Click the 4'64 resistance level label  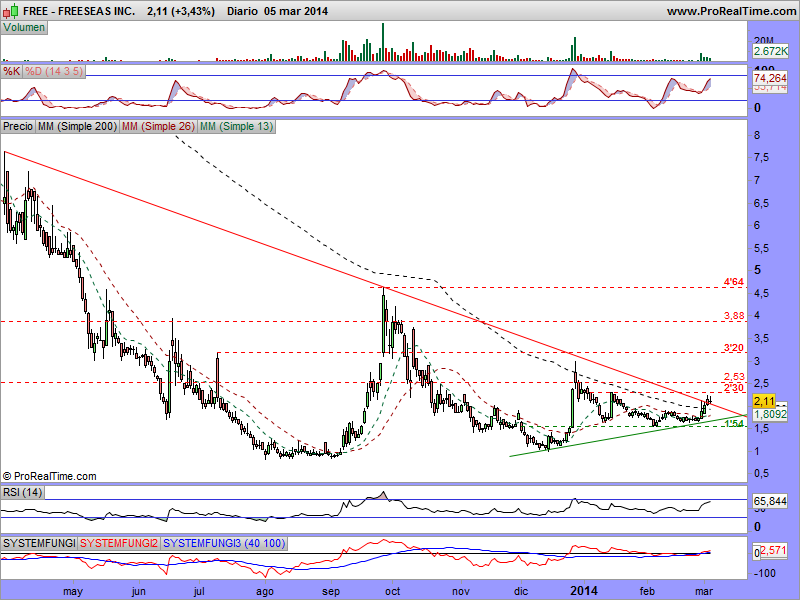pyautogui.click(x=734, y=282)
